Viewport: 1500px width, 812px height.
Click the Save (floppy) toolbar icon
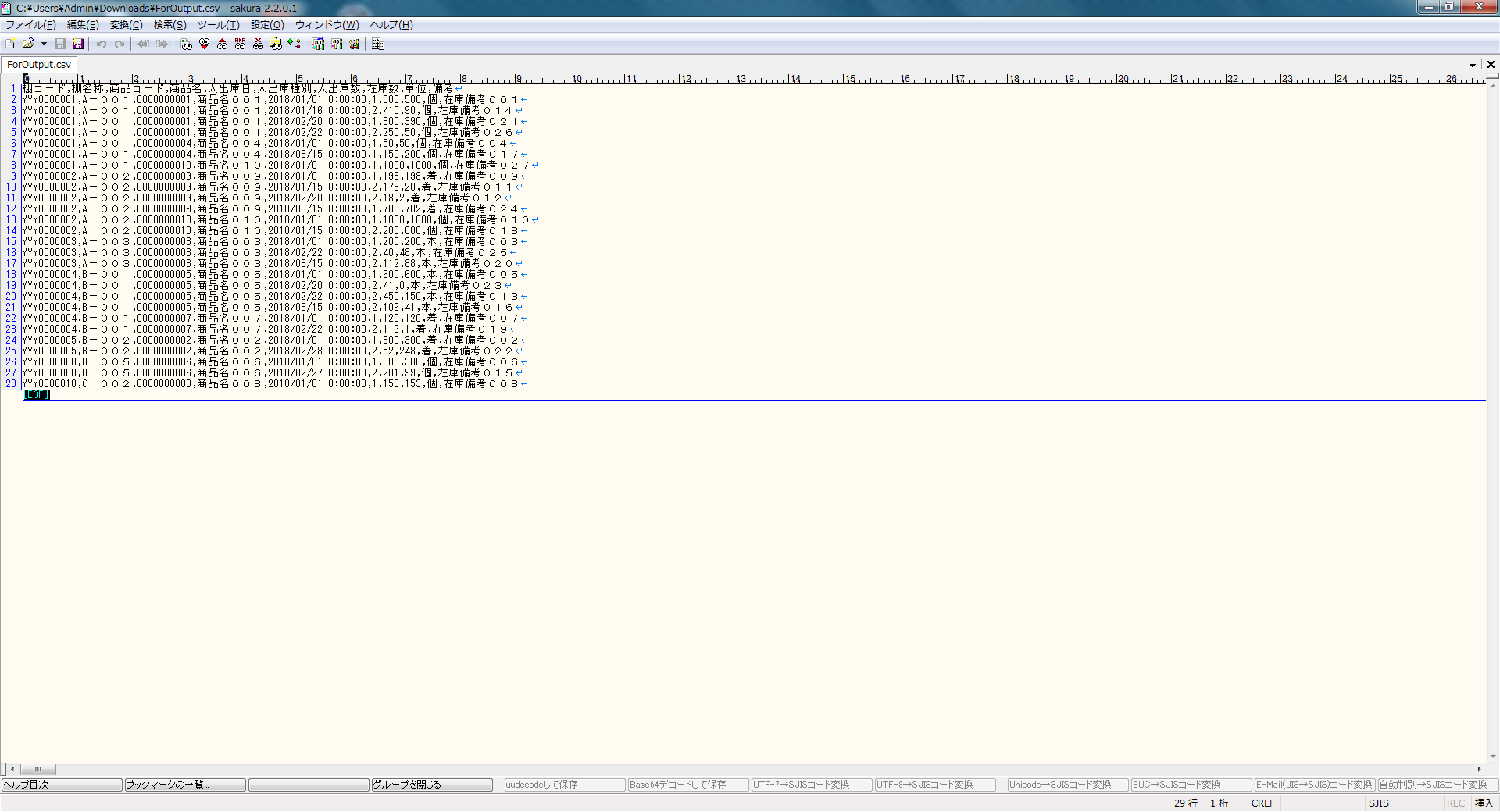pyautogui.click(x=60, y=45)
